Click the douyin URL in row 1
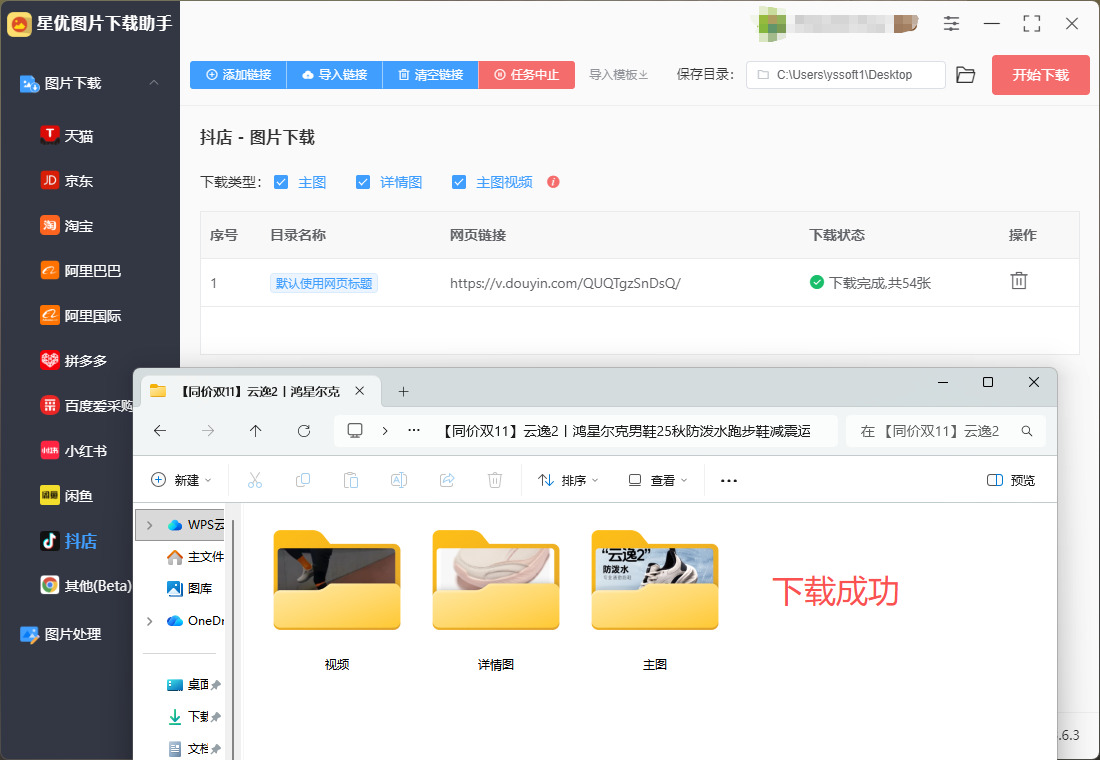The height and width of the screenshot is (760, 1100). pyautogui.click(x=565, y=283)
